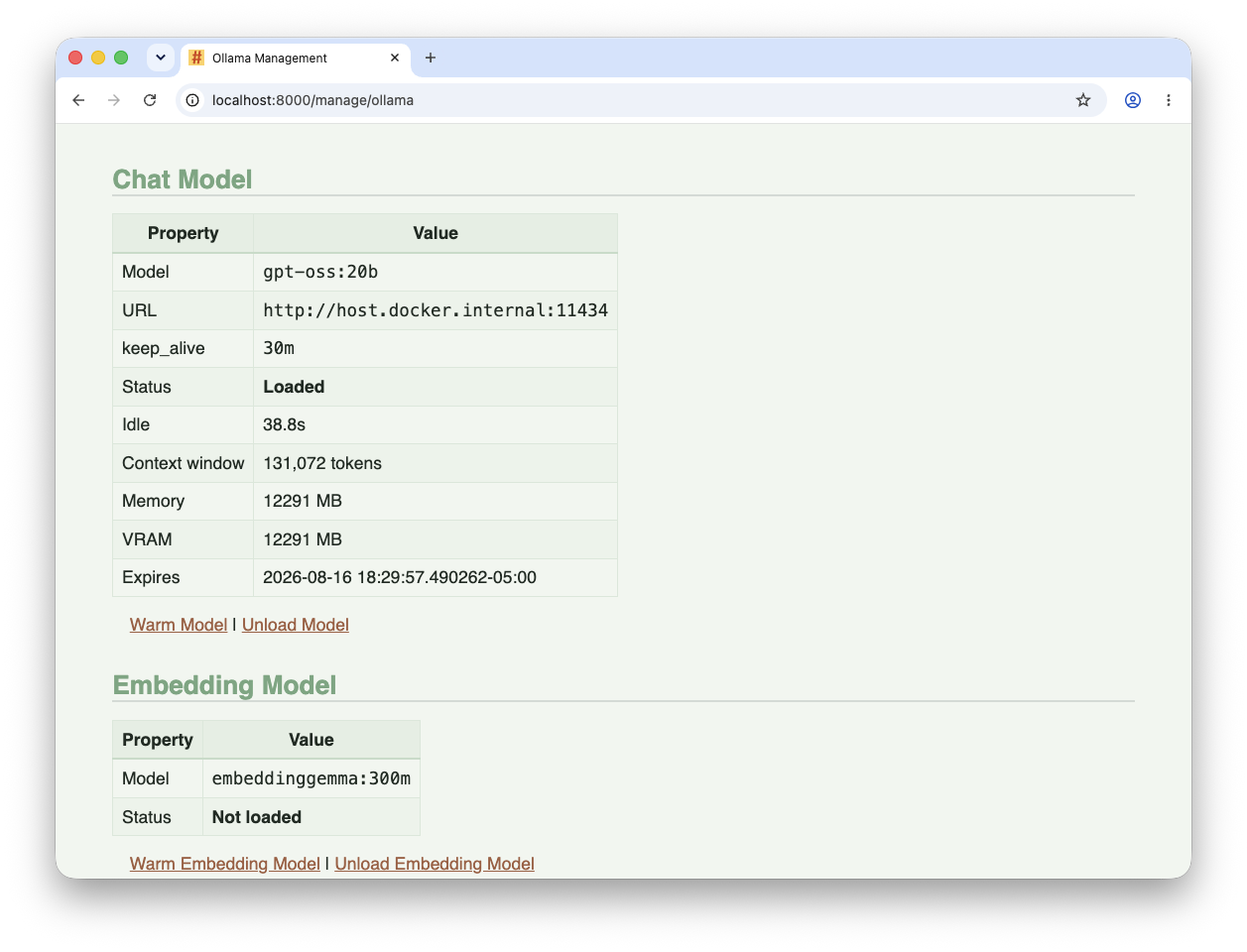Reload the Ollama Management page
Viewport: 1247px width, 952px height.
[x=150, y=100]
